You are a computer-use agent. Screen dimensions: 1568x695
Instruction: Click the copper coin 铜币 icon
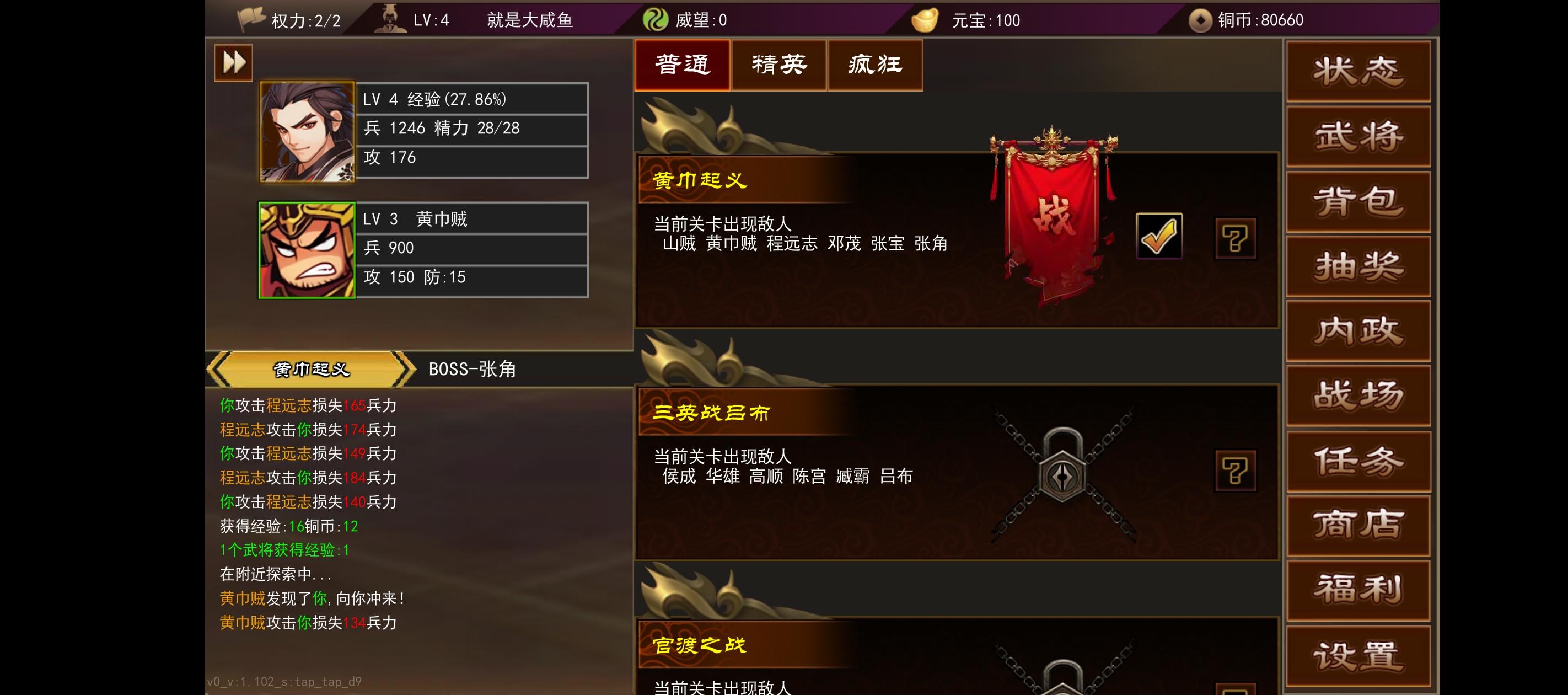coord(1200,20)
